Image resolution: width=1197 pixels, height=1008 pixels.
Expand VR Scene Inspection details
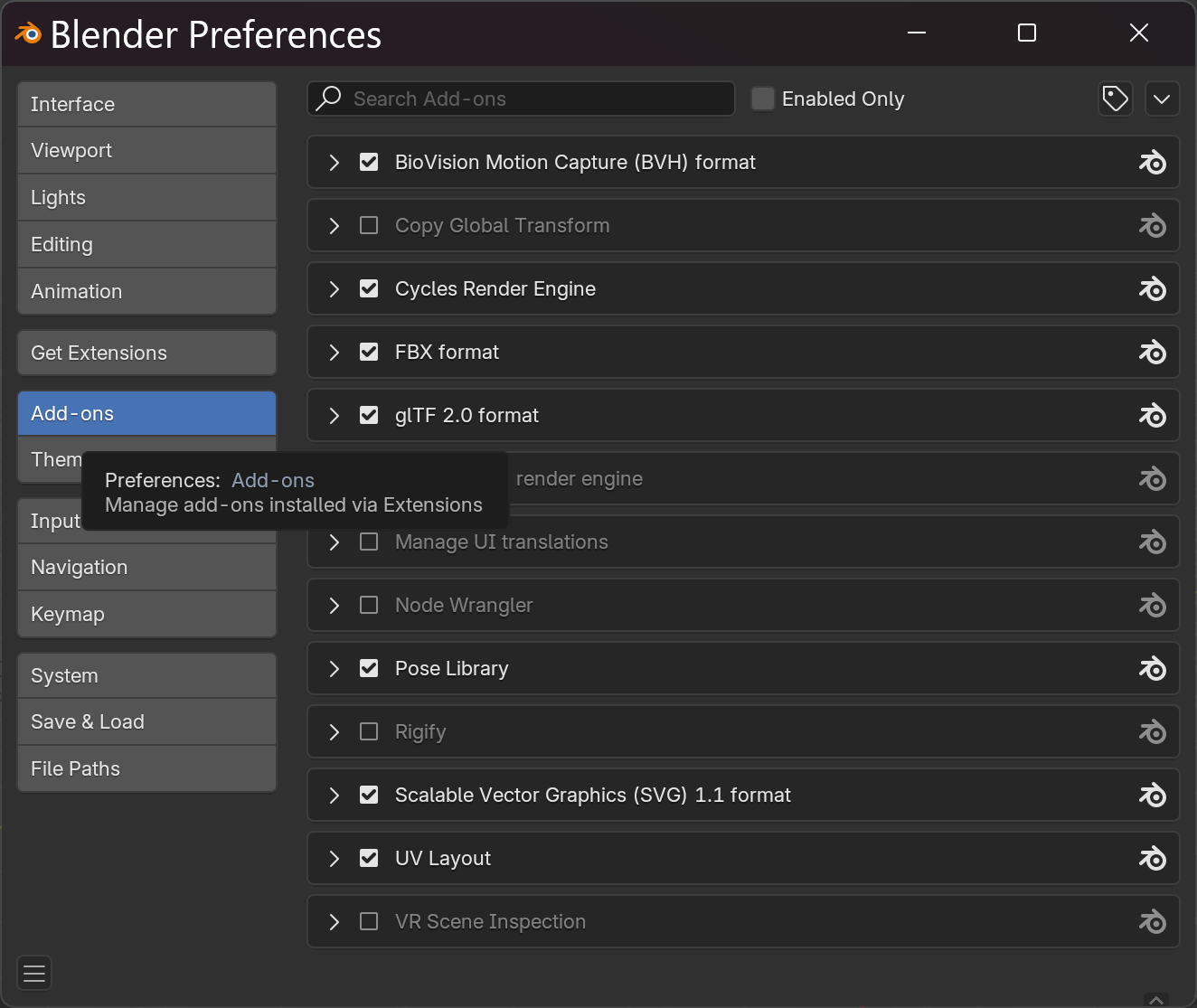(335, 921)
